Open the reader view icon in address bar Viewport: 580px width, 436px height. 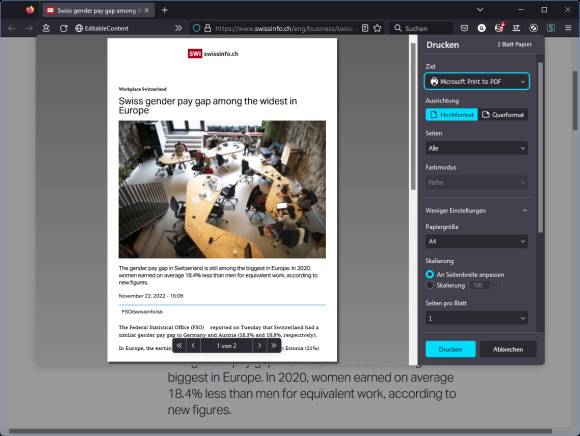[x=365, y=28]
